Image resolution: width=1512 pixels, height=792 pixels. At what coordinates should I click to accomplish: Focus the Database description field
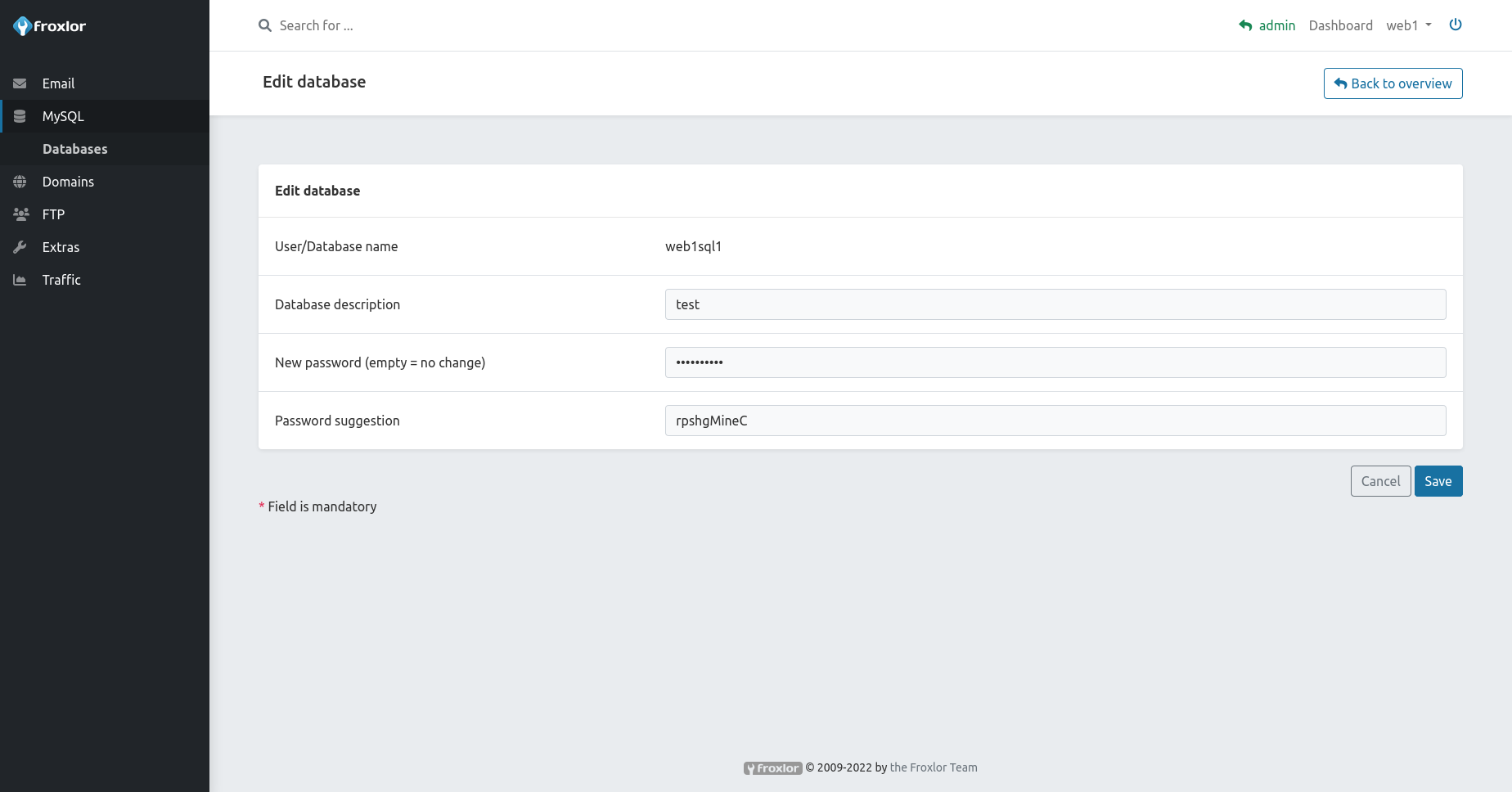(x=1055, y=304)
